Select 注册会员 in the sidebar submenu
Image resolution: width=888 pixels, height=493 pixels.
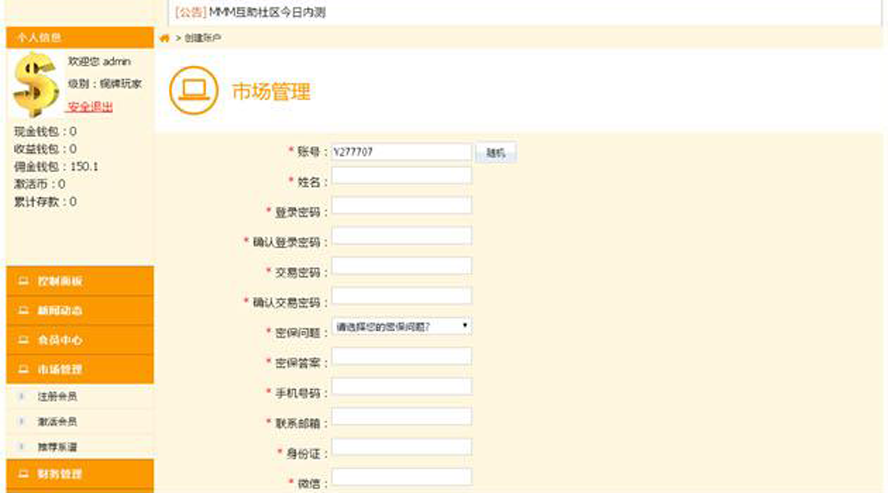point(57,396)
